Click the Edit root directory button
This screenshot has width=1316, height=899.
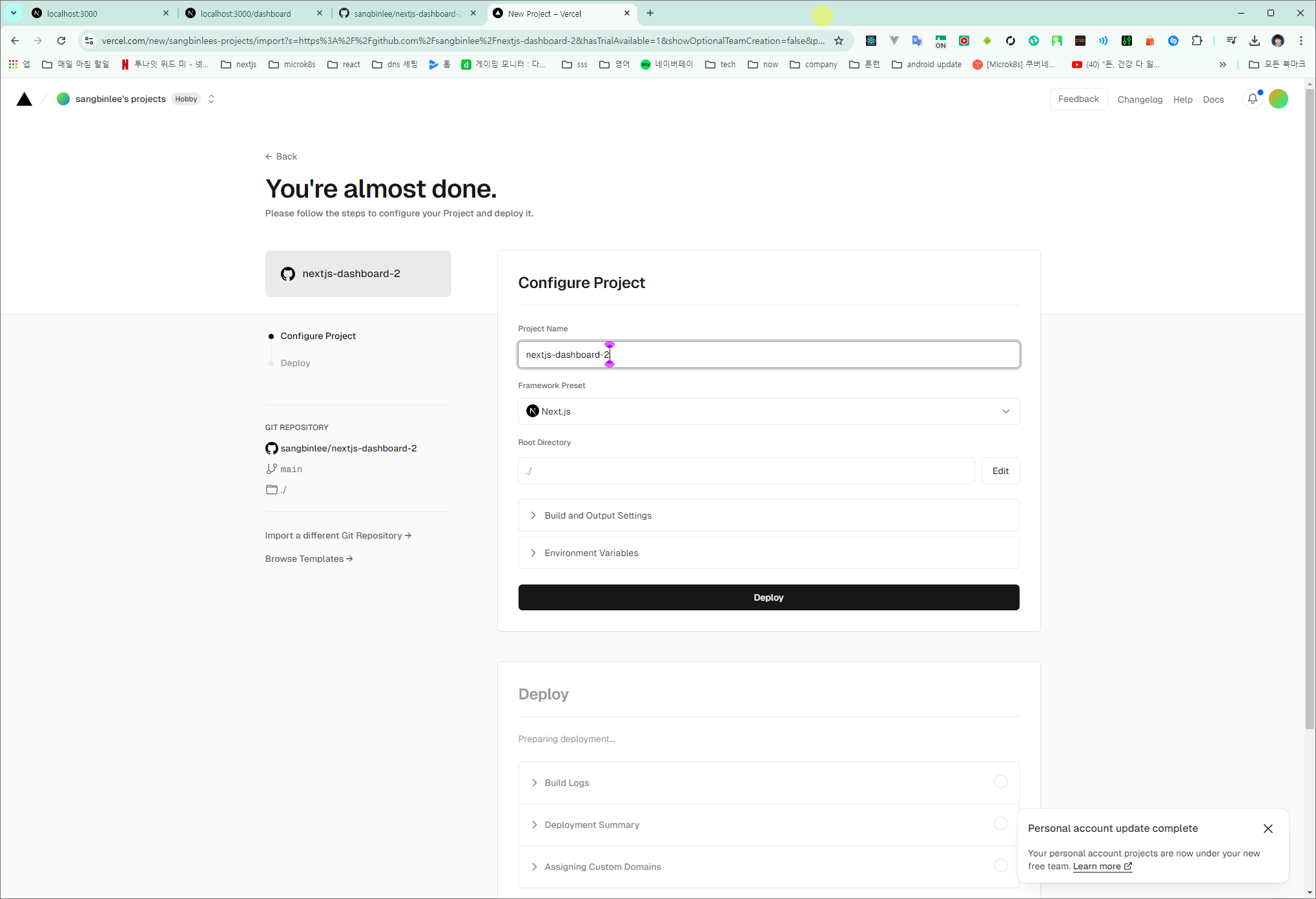point(1000,471)
